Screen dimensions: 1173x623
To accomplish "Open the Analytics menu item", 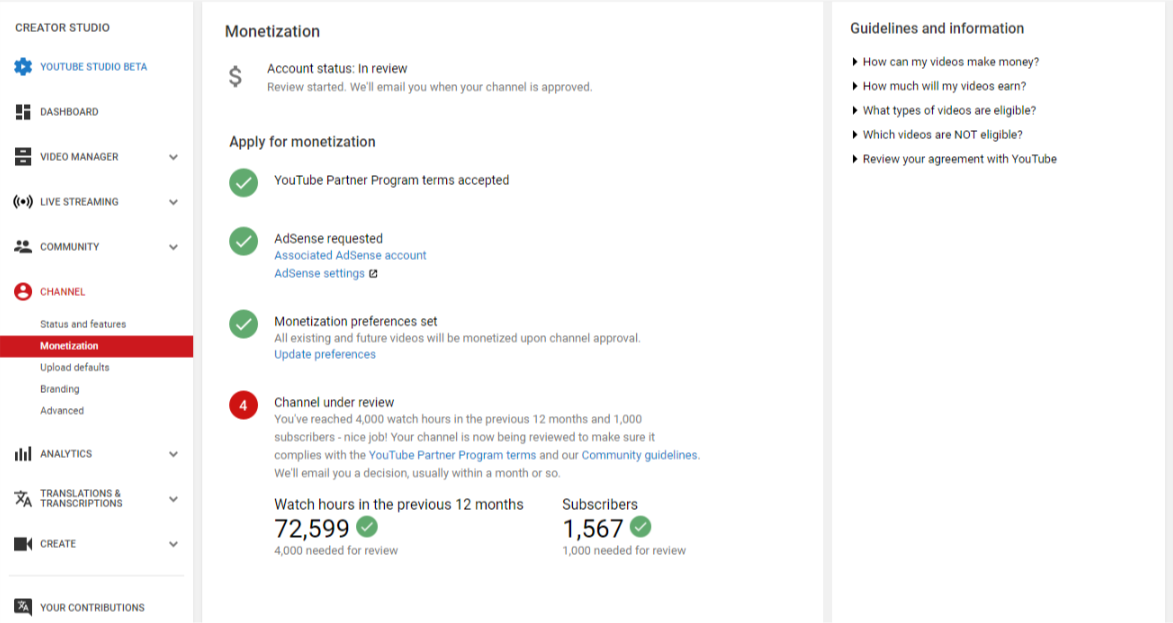I will click(x=66, y=454).
